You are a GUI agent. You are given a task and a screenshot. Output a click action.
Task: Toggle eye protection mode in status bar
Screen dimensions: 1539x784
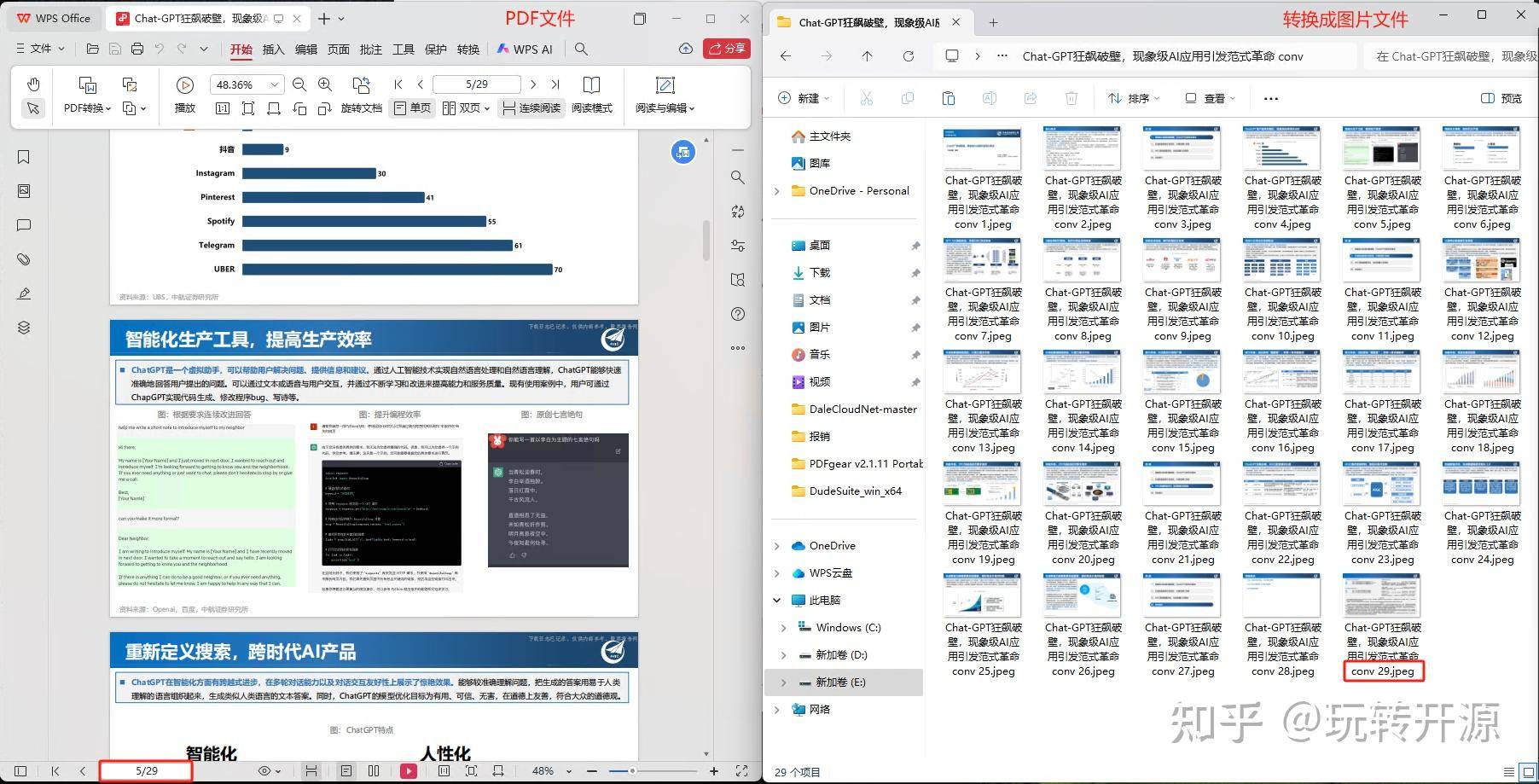coord(269,770)
